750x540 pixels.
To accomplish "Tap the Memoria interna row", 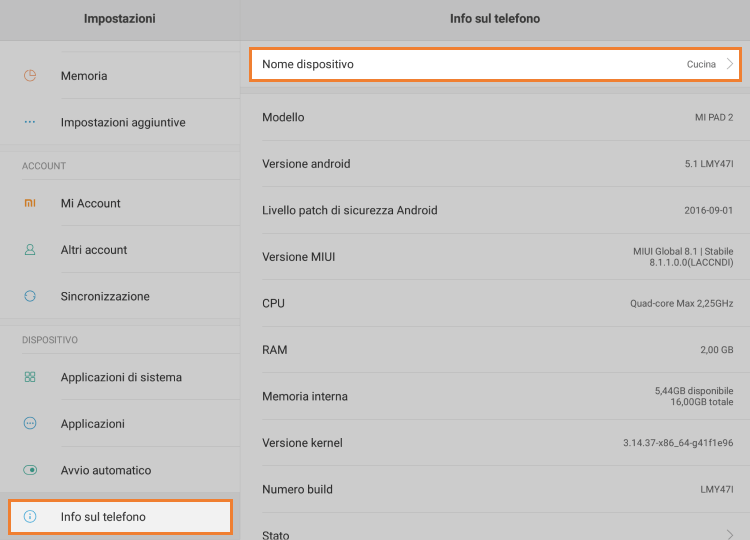I will [495, 396].
